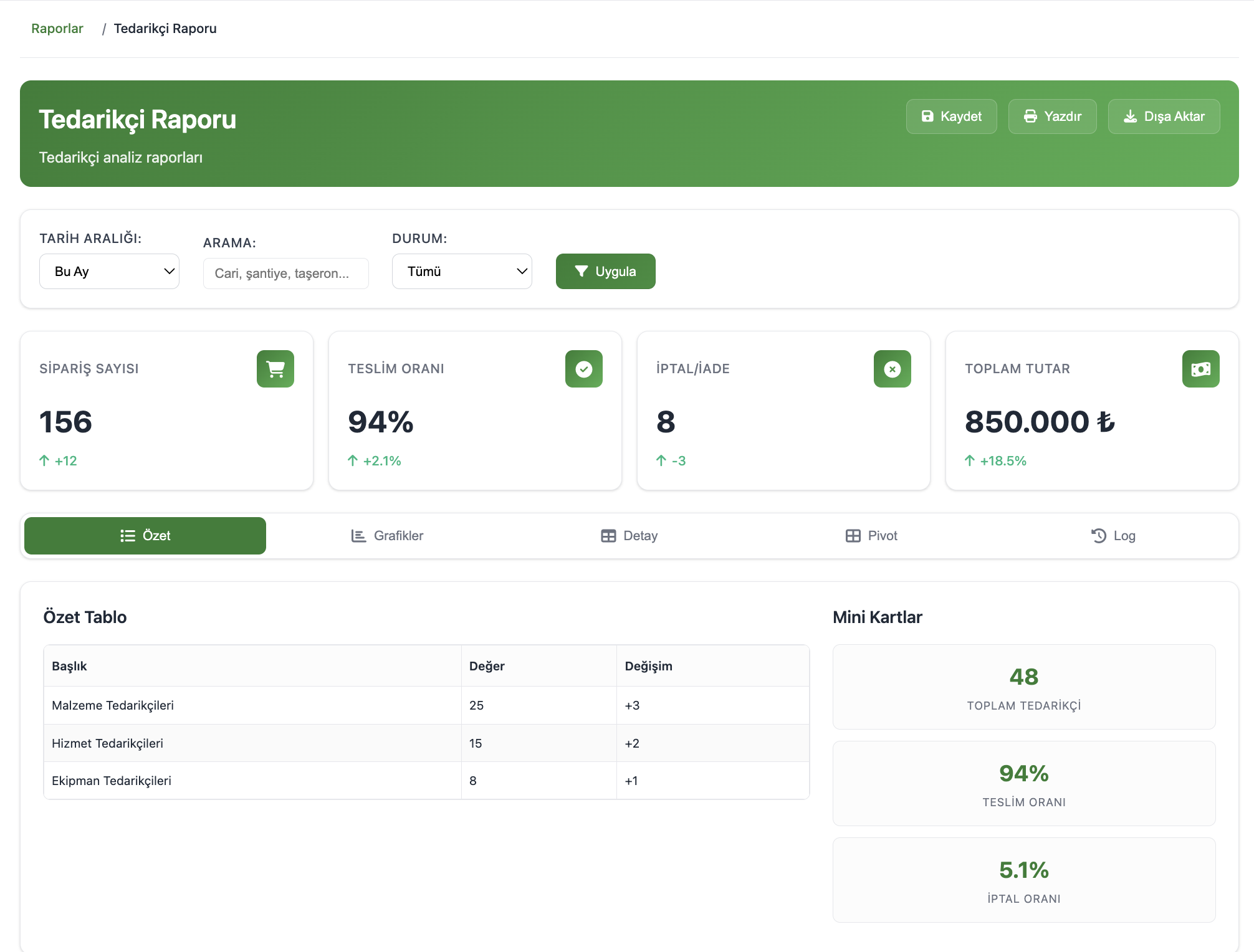Click the checkmark icon on Teslim Oranı card
This screenshot has width=1254, height=952.
[x=583, y=369]
